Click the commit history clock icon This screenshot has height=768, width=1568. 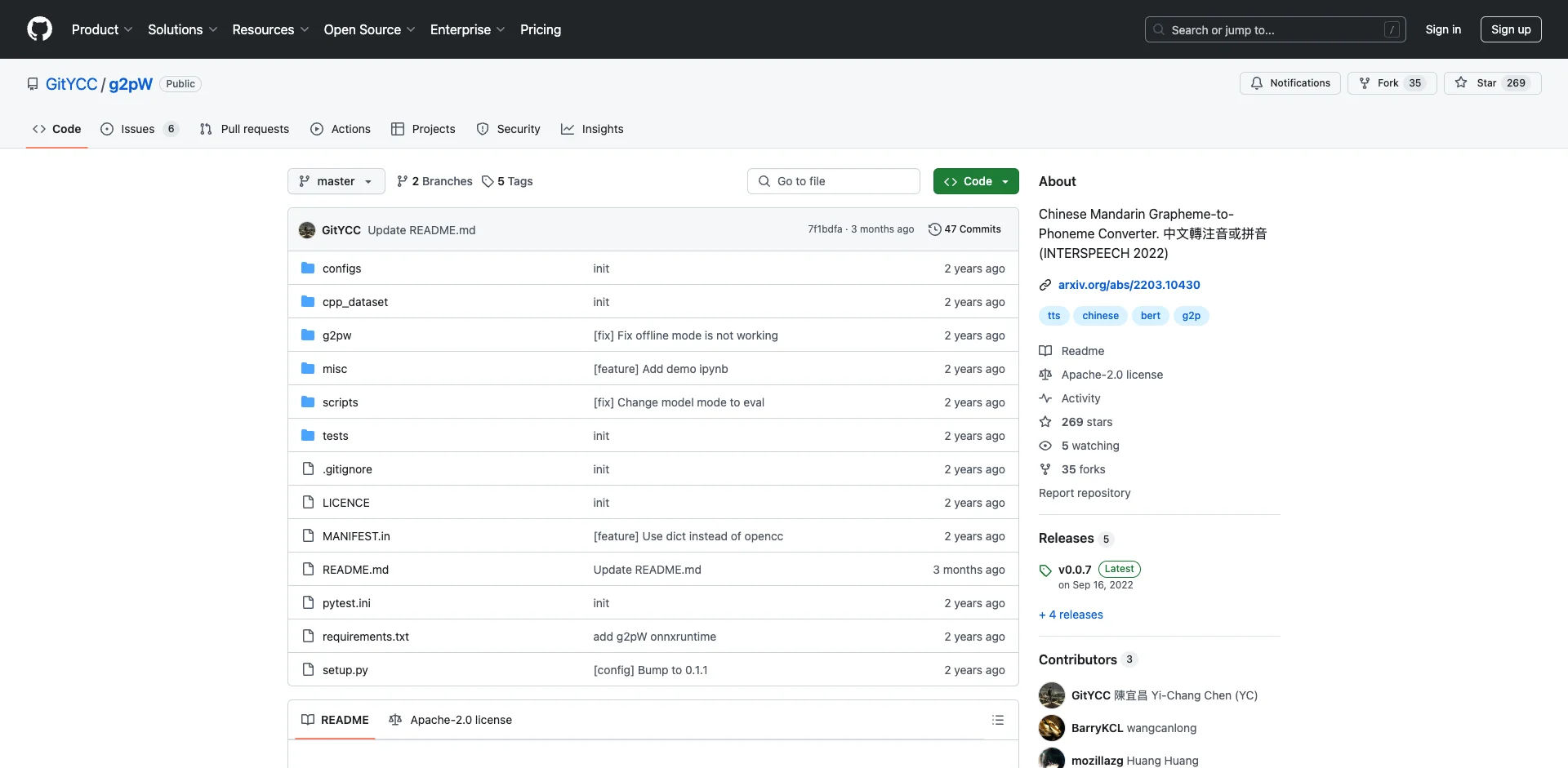(x=934, y=229)
